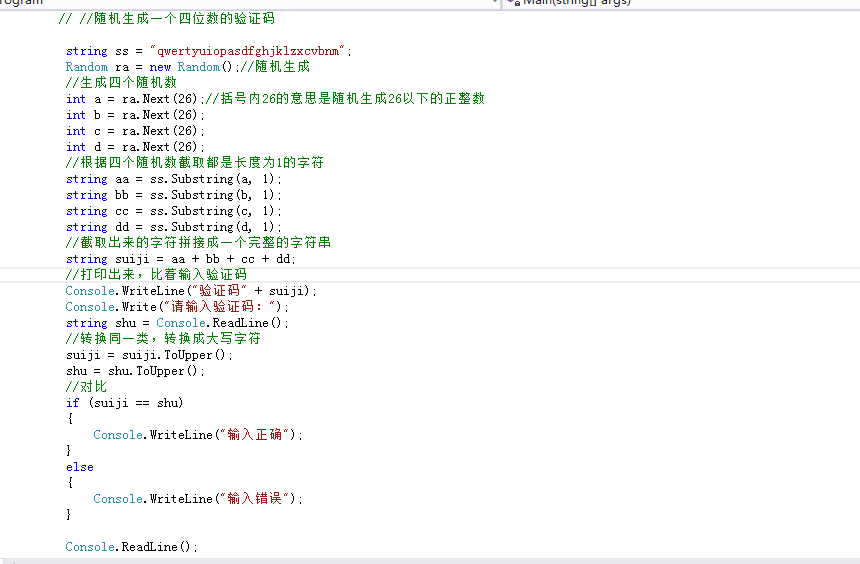860x564 pixels.
Task: Click the comment 根据四个随机数截取都是长度为1的字符
Action: 195,163
